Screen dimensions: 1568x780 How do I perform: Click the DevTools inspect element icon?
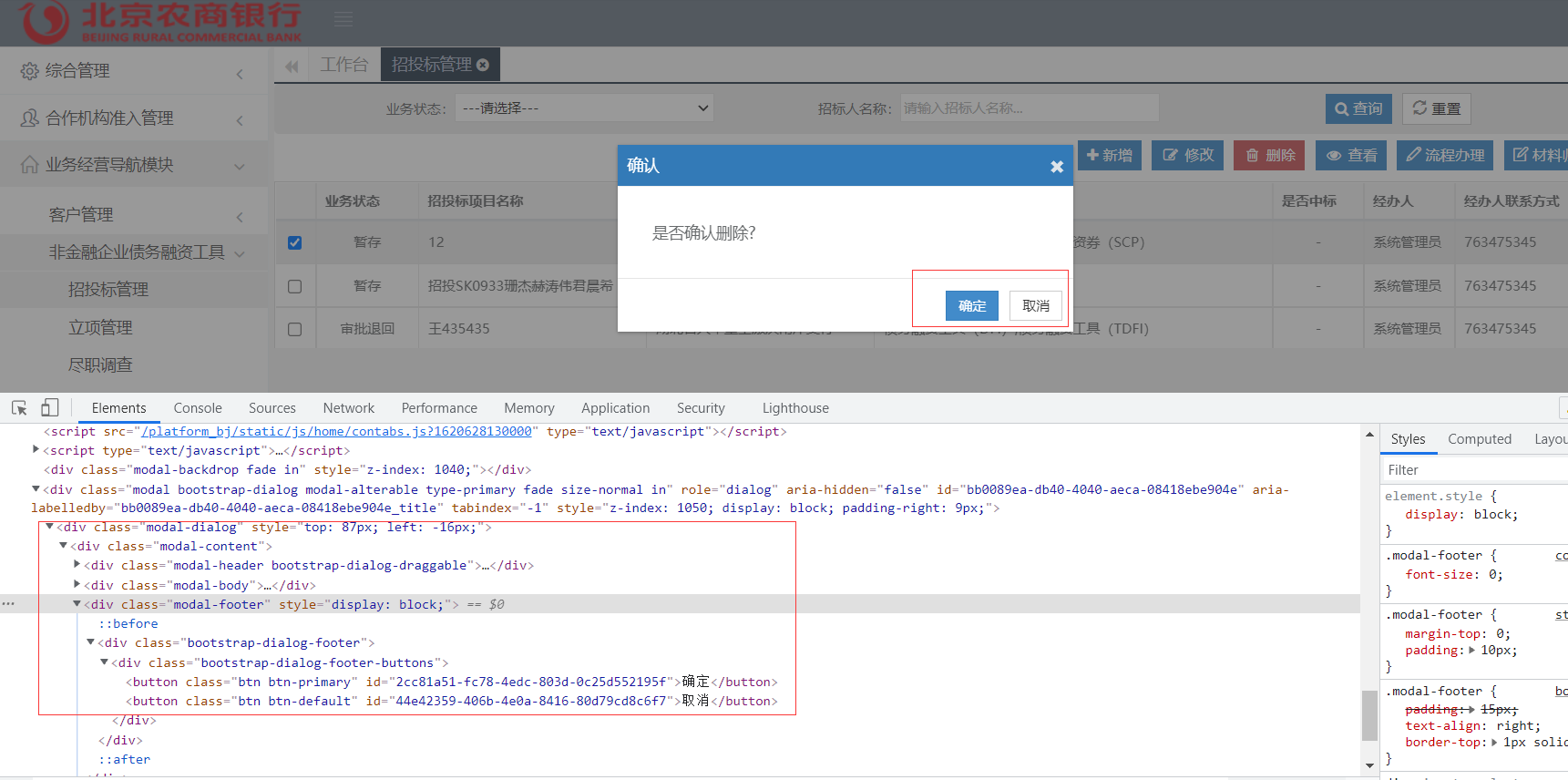click(x=19, y=408)
